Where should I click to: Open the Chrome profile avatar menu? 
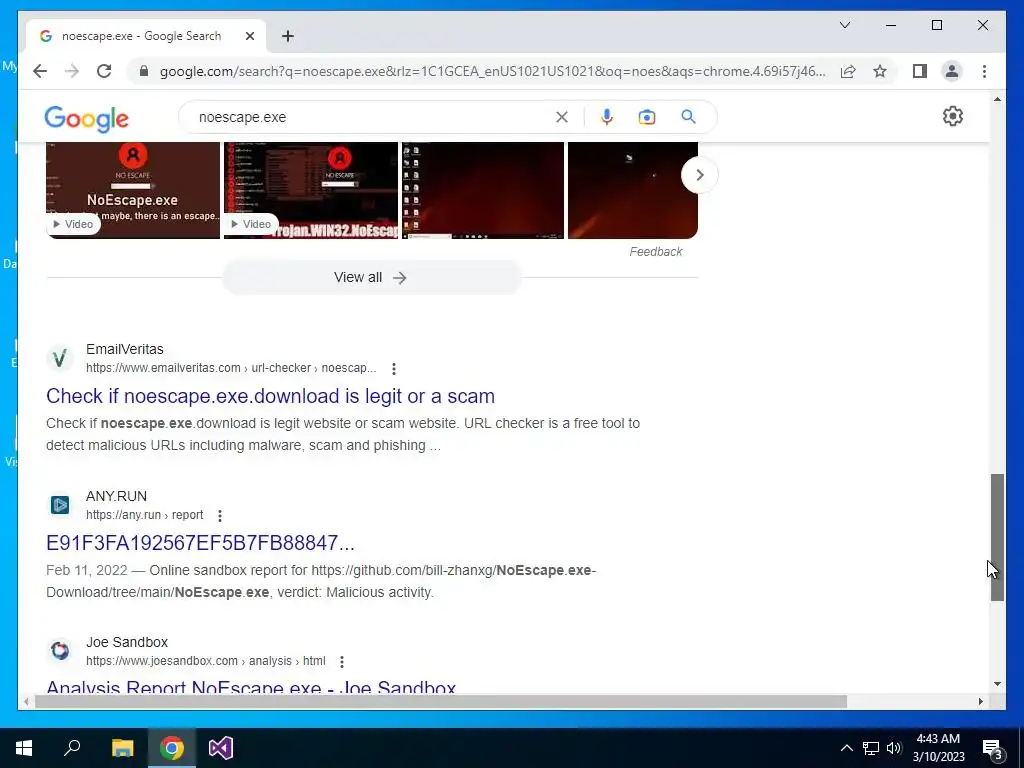[x=952, y=71]
